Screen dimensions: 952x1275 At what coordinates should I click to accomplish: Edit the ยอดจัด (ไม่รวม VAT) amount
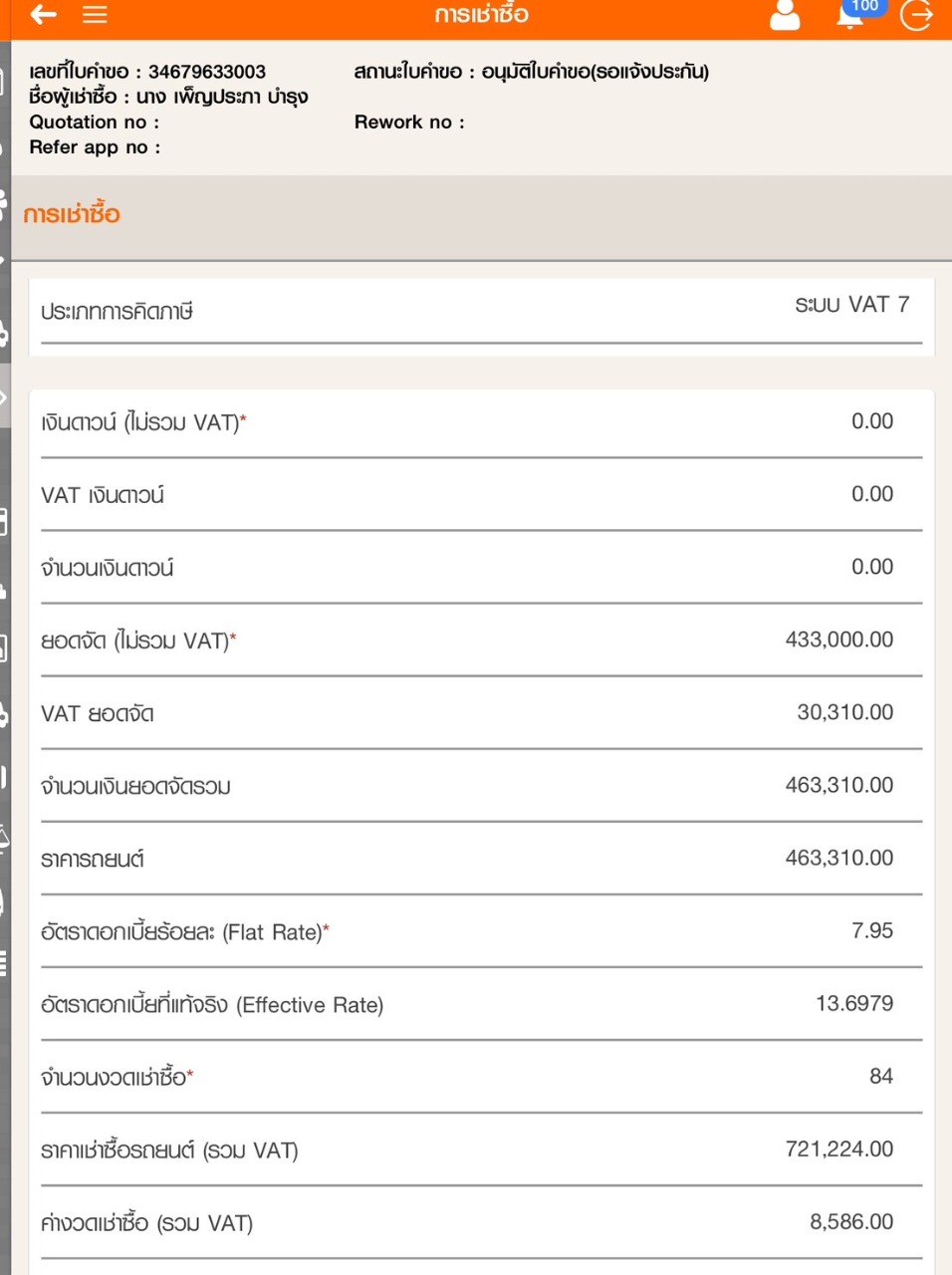(838, 639)
